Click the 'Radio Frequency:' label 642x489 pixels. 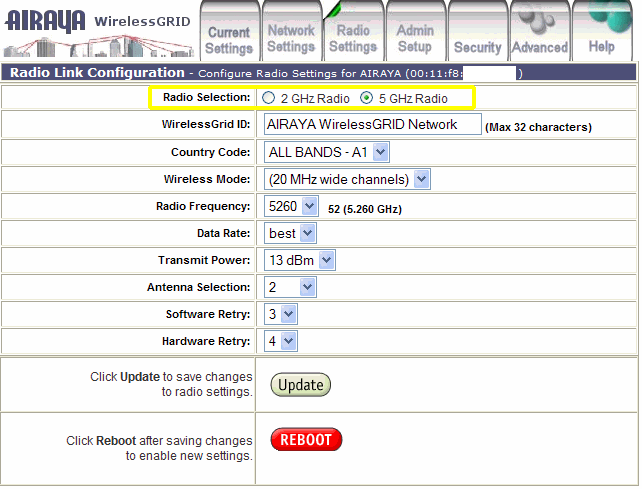pyautogui.click(x=203, y=206)
